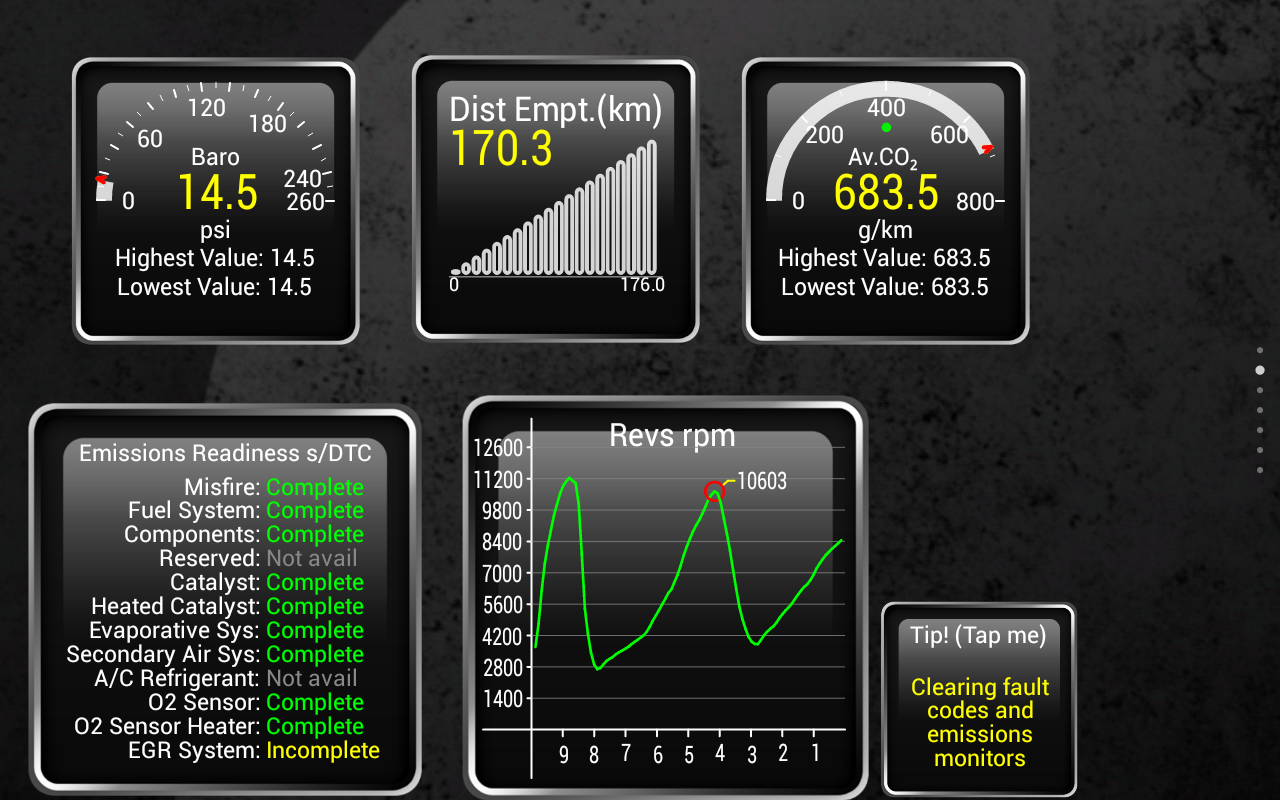Click the red needle on Baro gauge
1280x800 pixels.
[x=101, y=180]
